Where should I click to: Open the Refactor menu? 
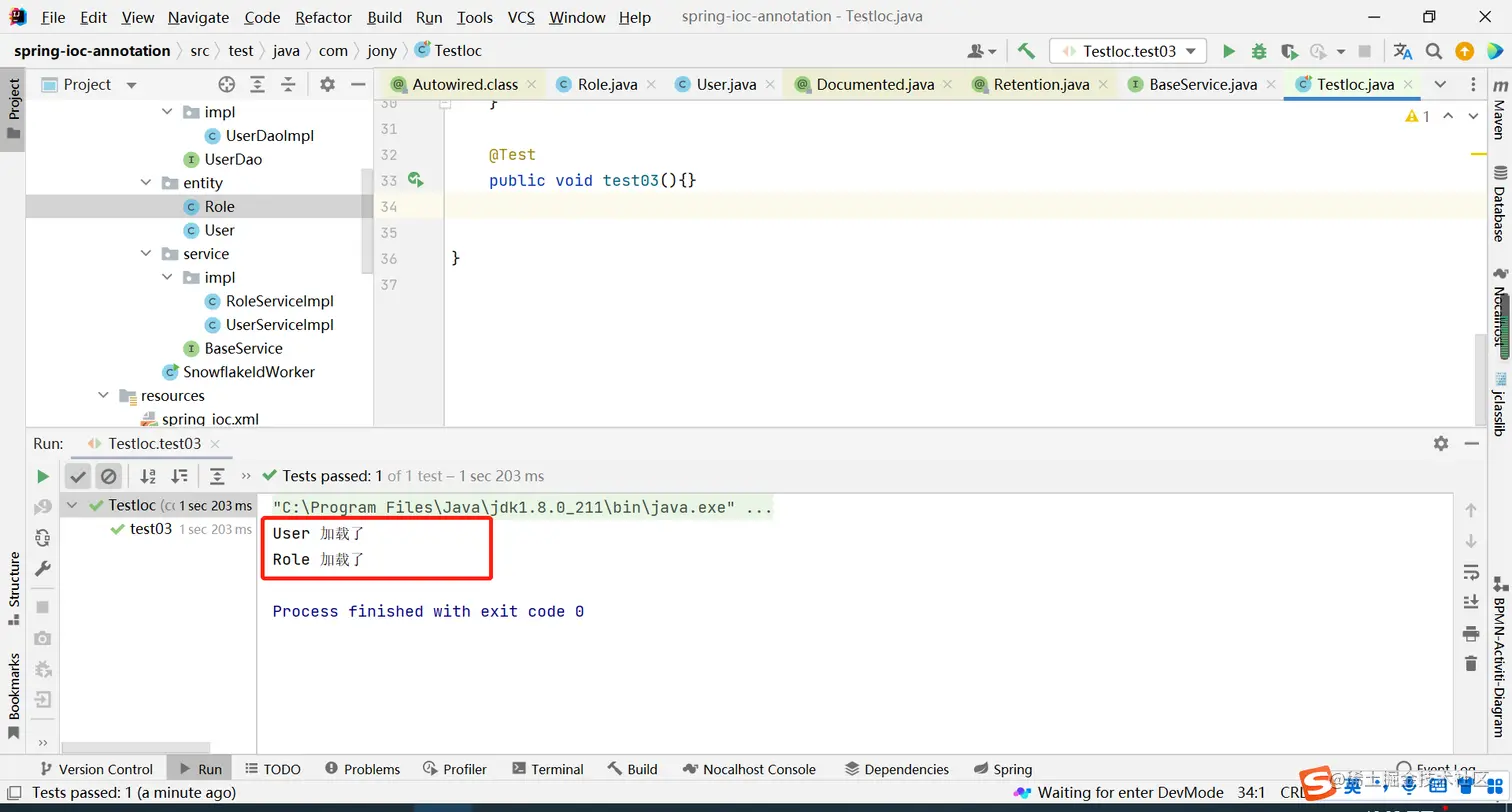324,17
